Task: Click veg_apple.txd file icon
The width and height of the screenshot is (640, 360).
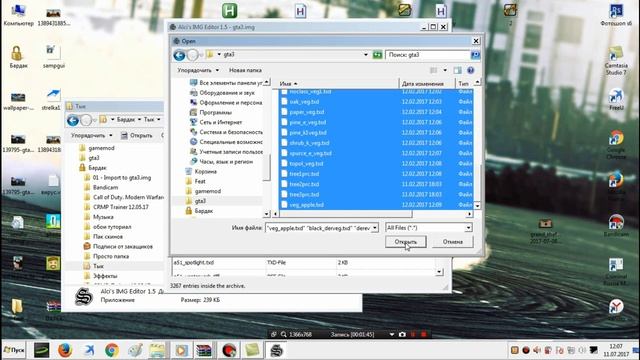Action: click(284, 204)
